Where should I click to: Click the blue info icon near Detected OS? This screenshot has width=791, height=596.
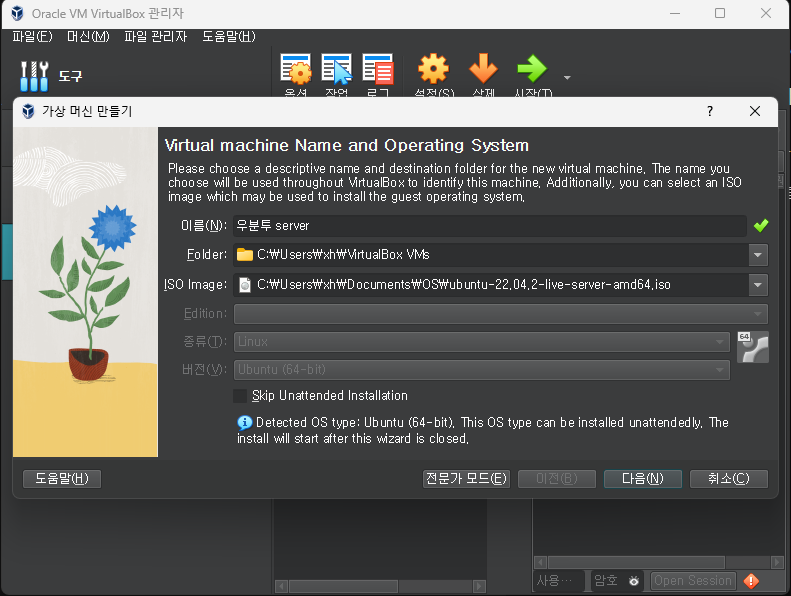pyautogui.click(x=245, y=422)
